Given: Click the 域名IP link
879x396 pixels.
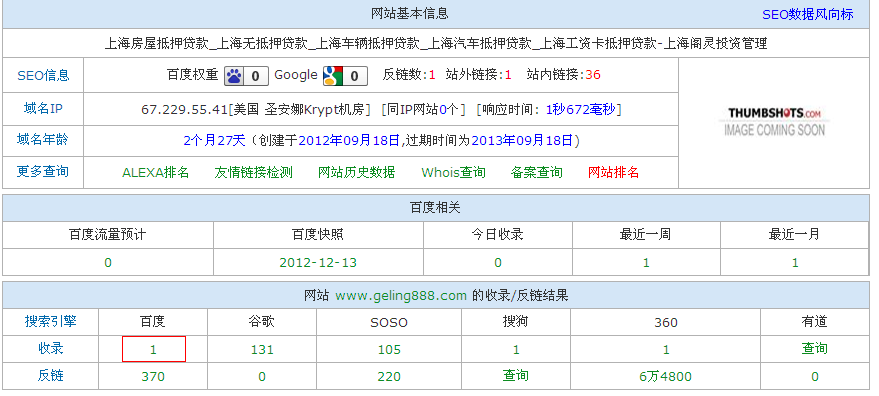Looking at the screenshot, I should pos(43,108).
